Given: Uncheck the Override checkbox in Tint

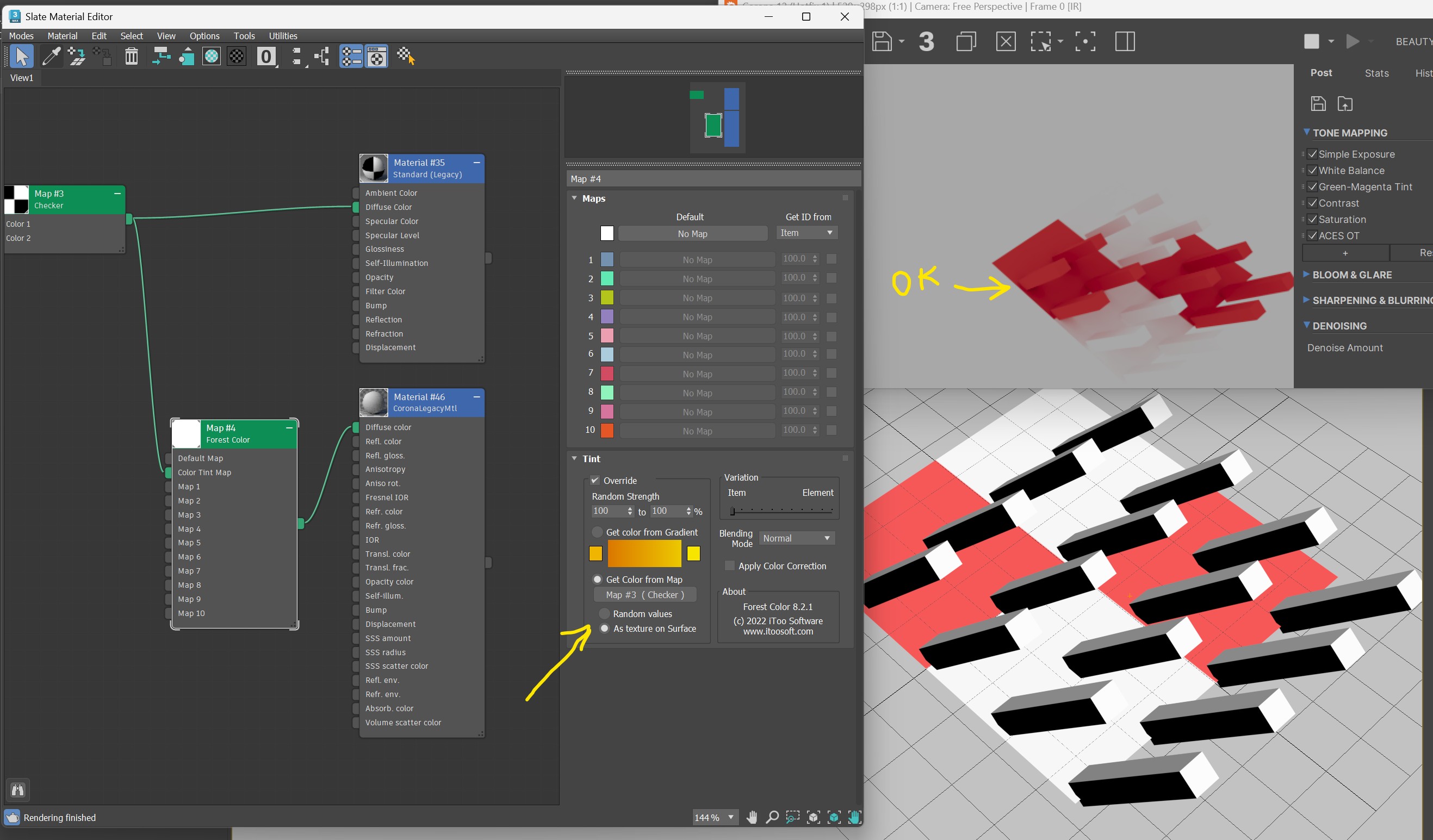Looking at the screenshot, I should (595, 480).
